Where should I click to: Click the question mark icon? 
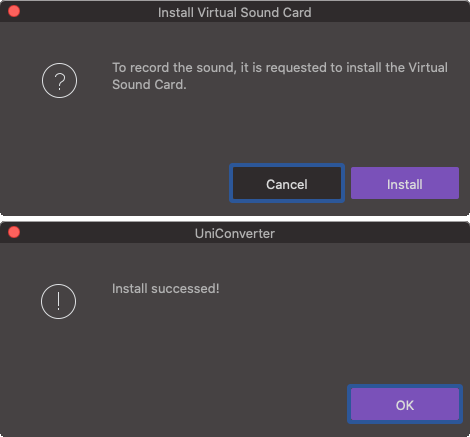tap(59, 80)
